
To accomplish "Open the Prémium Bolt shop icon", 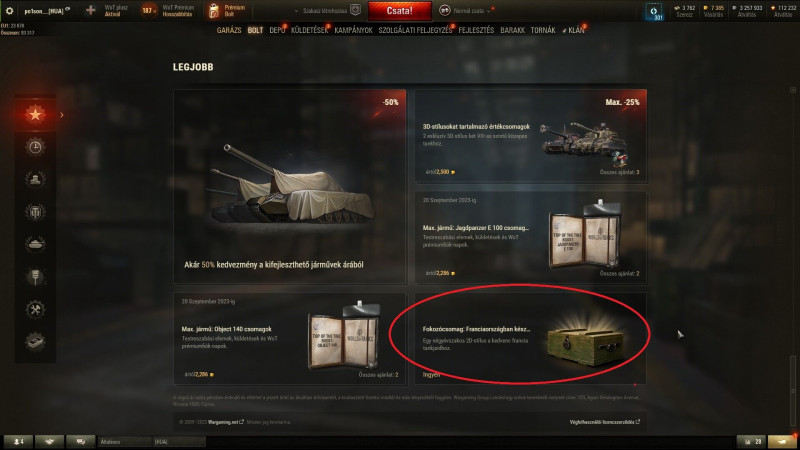I will tap(214, 10).
